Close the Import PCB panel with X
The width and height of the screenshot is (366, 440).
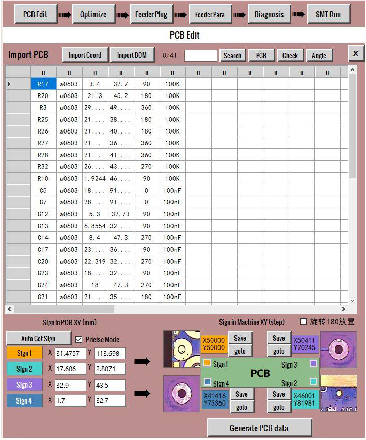(356, 53)
